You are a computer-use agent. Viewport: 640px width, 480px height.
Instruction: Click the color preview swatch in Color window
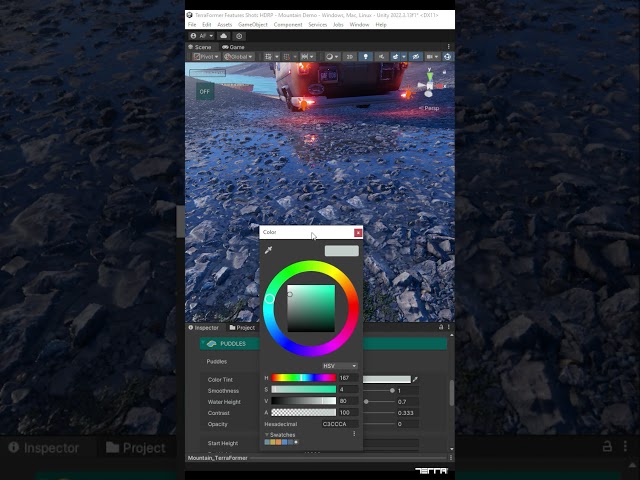coord(342,251)
